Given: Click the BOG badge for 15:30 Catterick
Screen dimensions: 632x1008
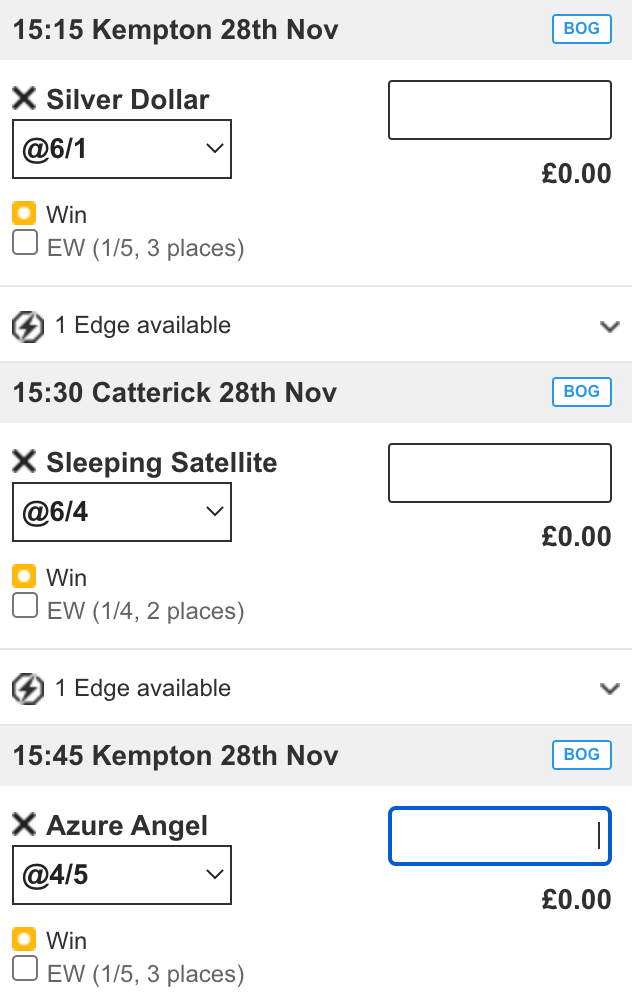Looking at the screenshot, I should tap(581, 392).
